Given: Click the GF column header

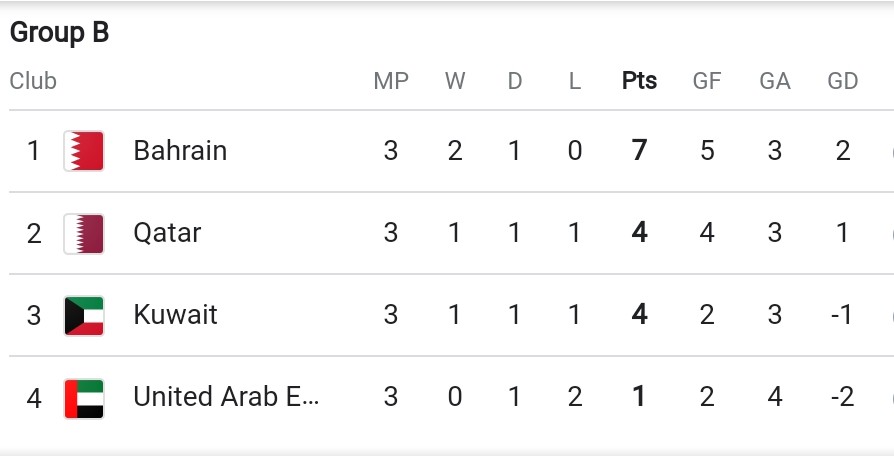Looking at the screenshot, I should 707,81.
